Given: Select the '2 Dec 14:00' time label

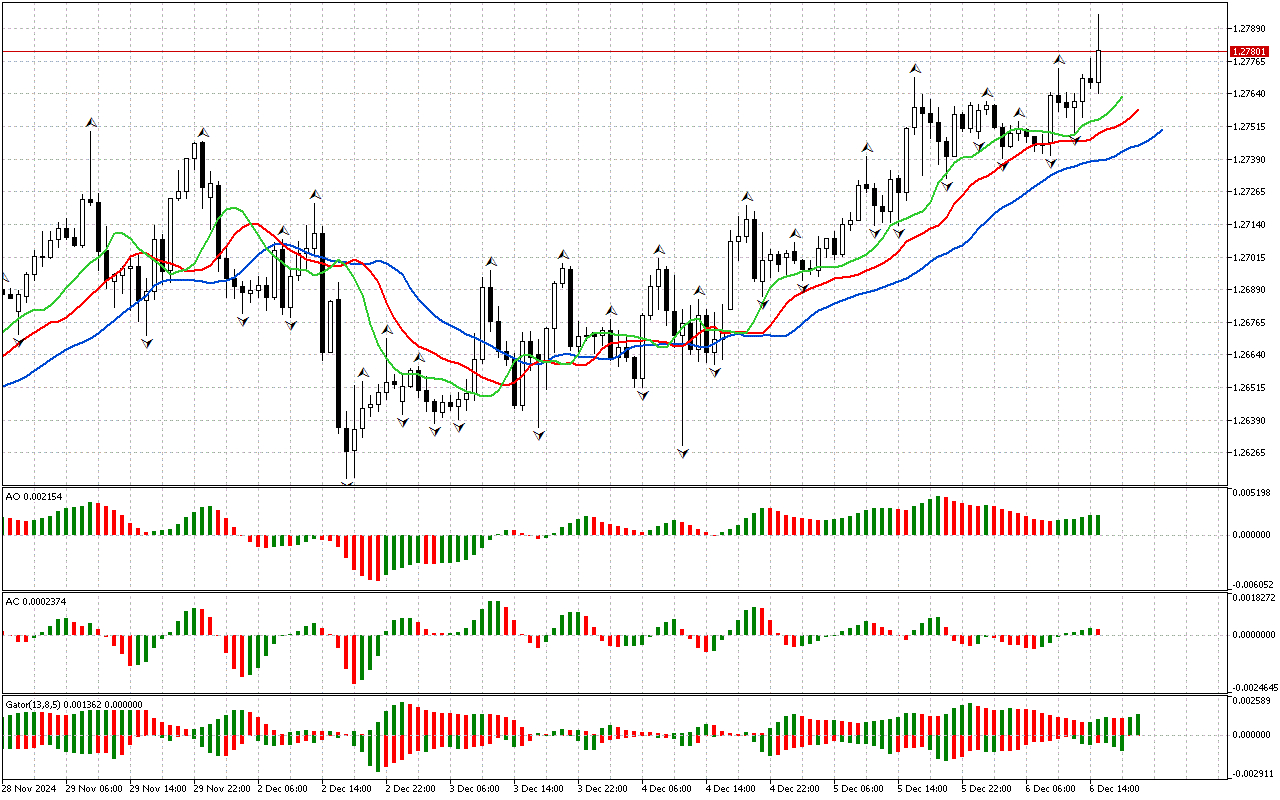Looking at the screenshot, I should (x=348, y=788).
